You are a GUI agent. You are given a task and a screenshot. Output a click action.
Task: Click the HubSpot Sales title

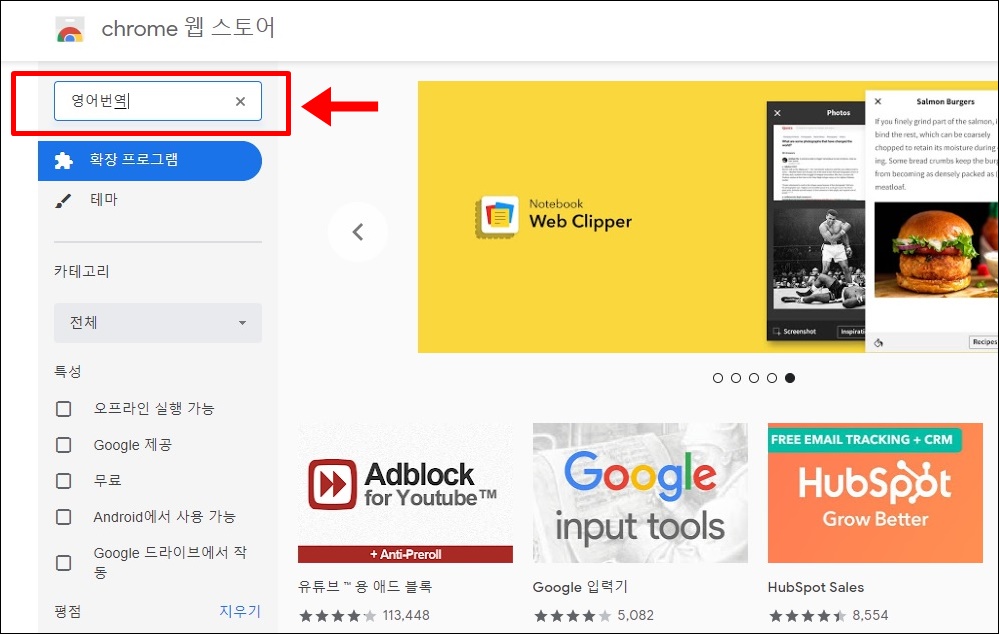point(816,587)
